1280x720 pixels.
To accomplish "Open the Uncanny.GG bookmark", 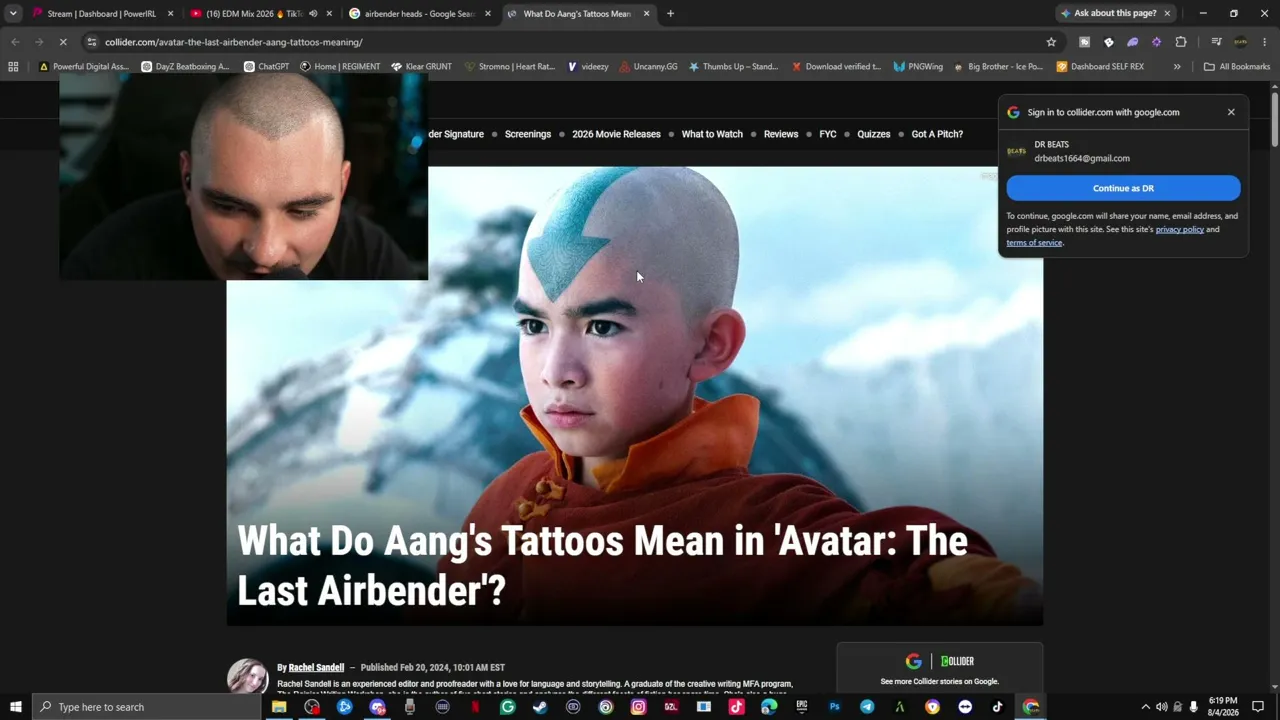I will pyautogui.click(x=648, y=67).
